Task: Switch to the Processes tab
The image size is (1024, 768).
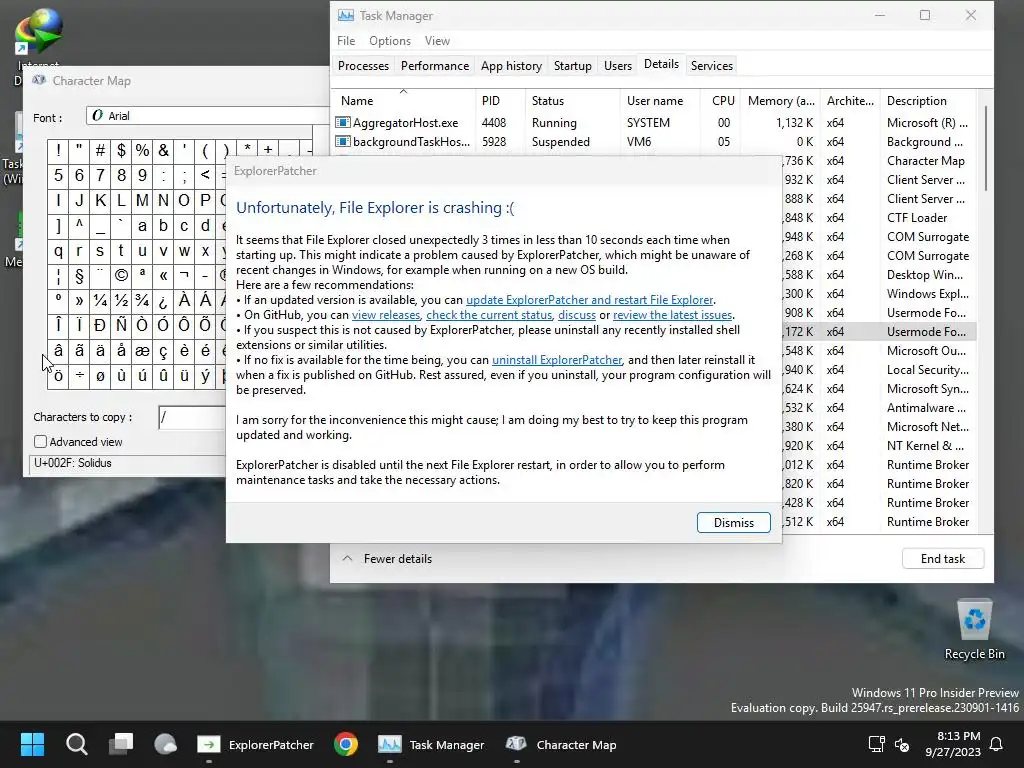Action: point(363,65)
